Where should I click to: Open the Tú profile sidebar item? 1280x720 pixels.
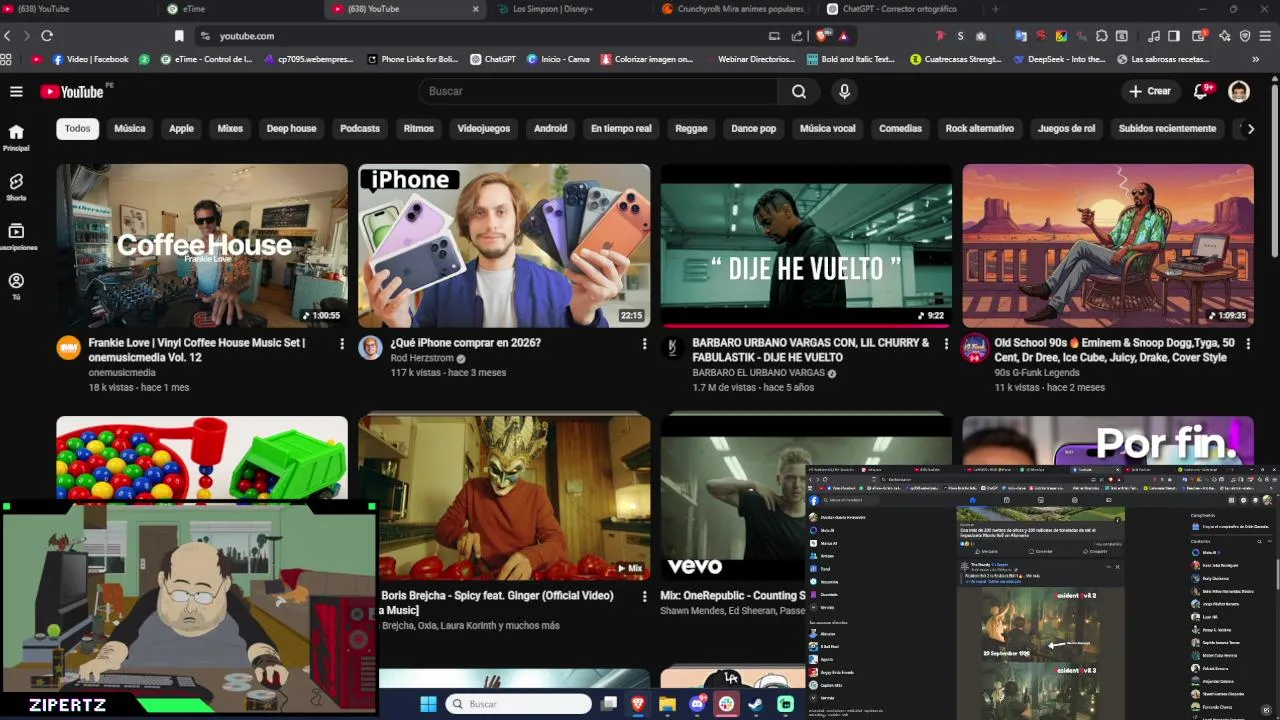coord(16,287)
